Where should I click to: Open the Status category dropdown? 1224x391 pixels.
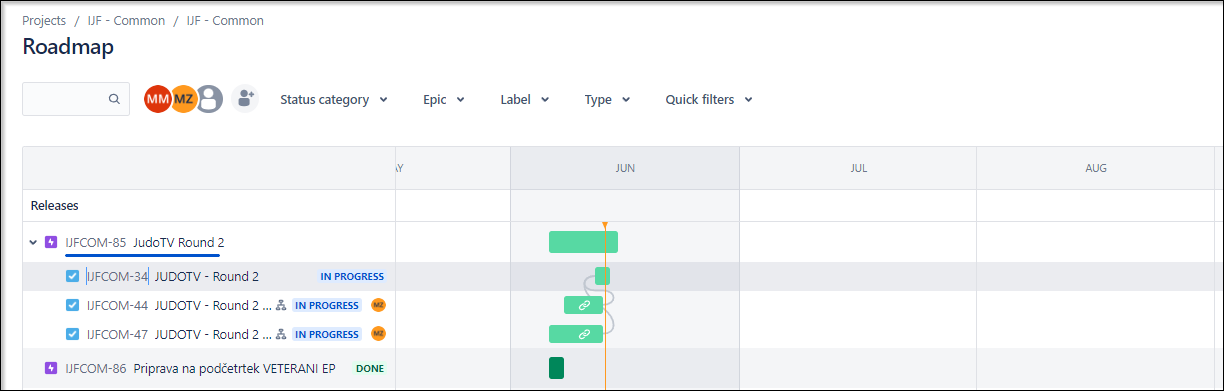tap(334, 100)
